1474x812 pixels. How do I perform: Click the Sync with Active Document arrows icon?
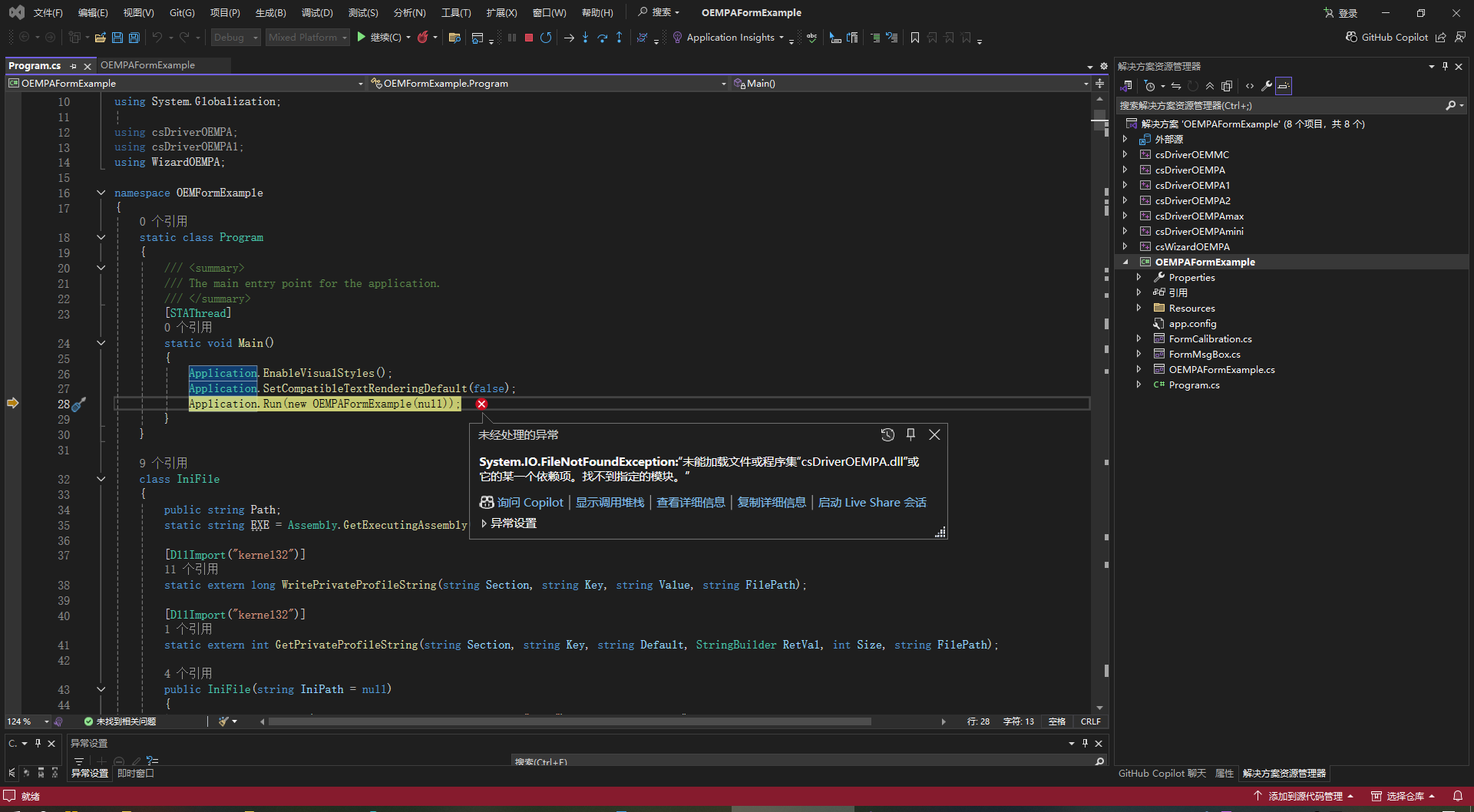tap(1176, 86)
